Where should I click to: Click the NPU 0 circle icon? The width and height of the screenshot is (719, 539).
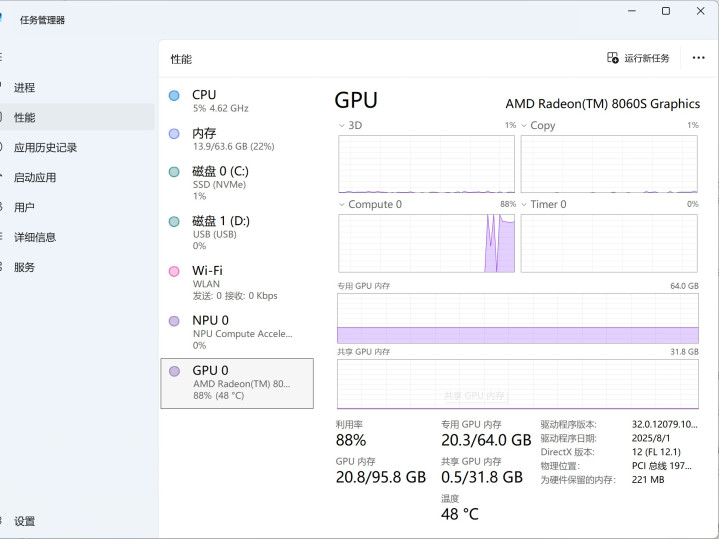pyautogui.click(x=174, y=321)
